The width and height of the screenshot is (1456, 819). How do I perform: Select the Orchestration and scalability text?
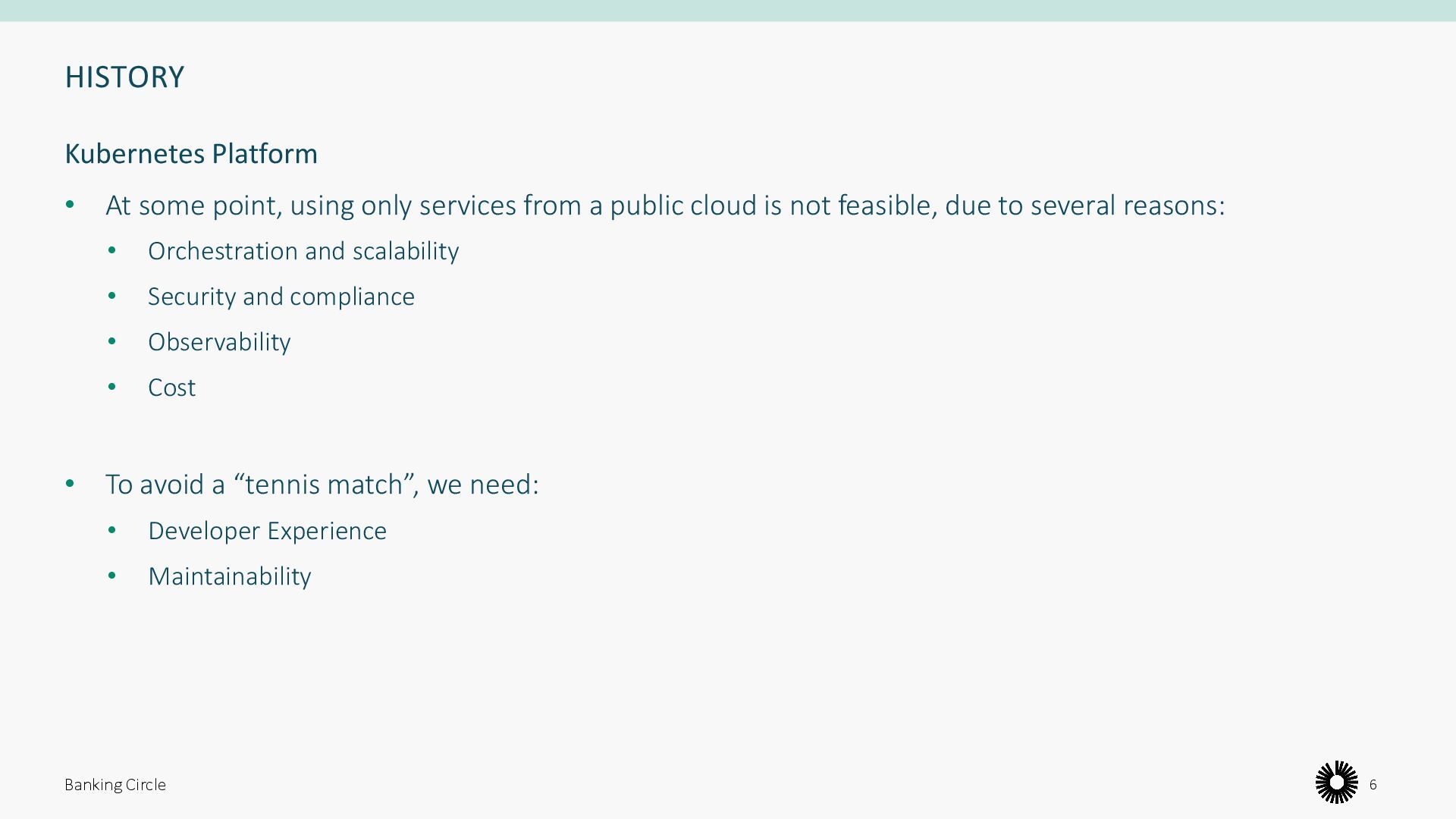point(303,251)
